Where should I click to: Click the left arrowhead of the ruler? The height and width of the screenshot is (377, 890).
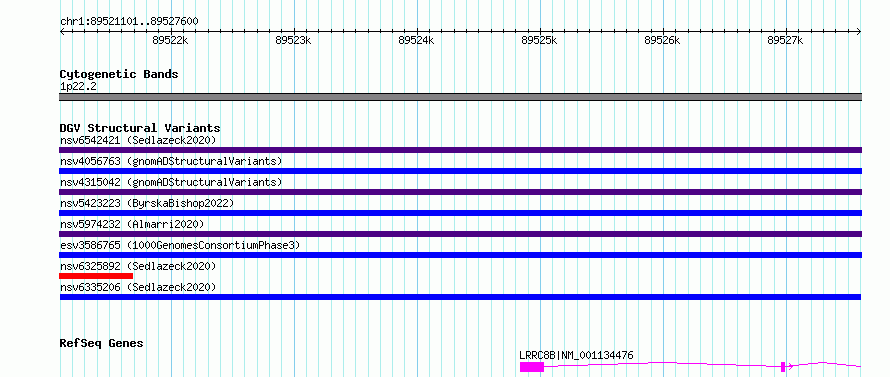pos(62,32)
